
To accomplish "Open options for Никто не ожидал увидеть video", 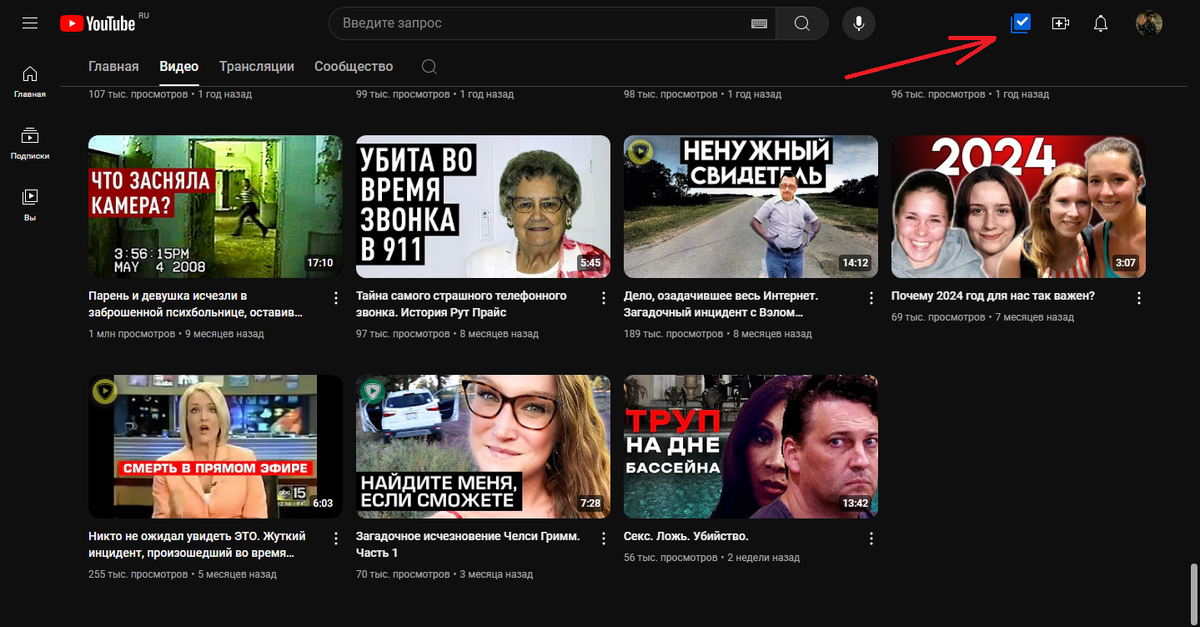I will point(335,538).
